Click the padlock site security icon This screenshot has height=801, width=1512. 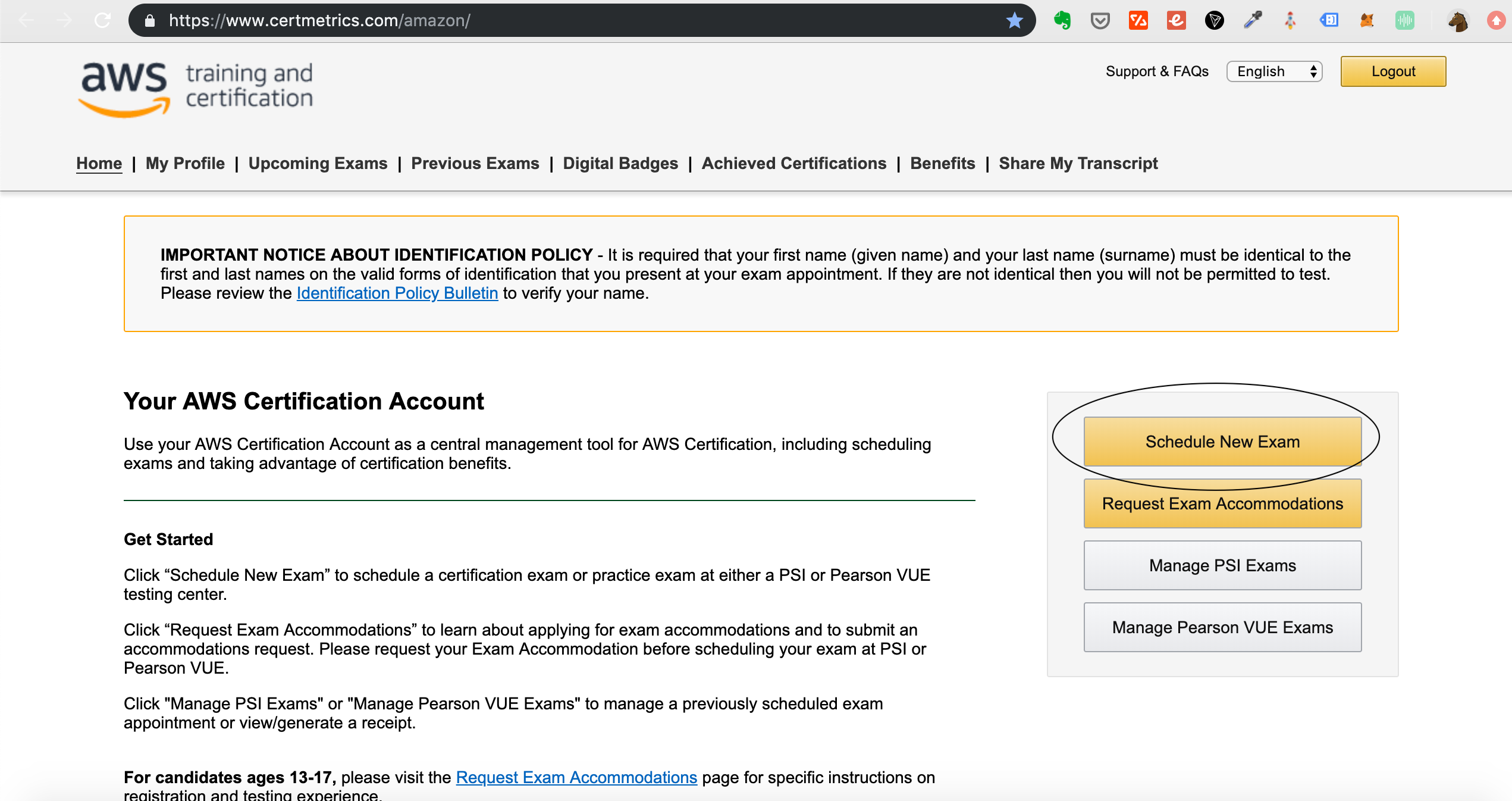(150, 21)
